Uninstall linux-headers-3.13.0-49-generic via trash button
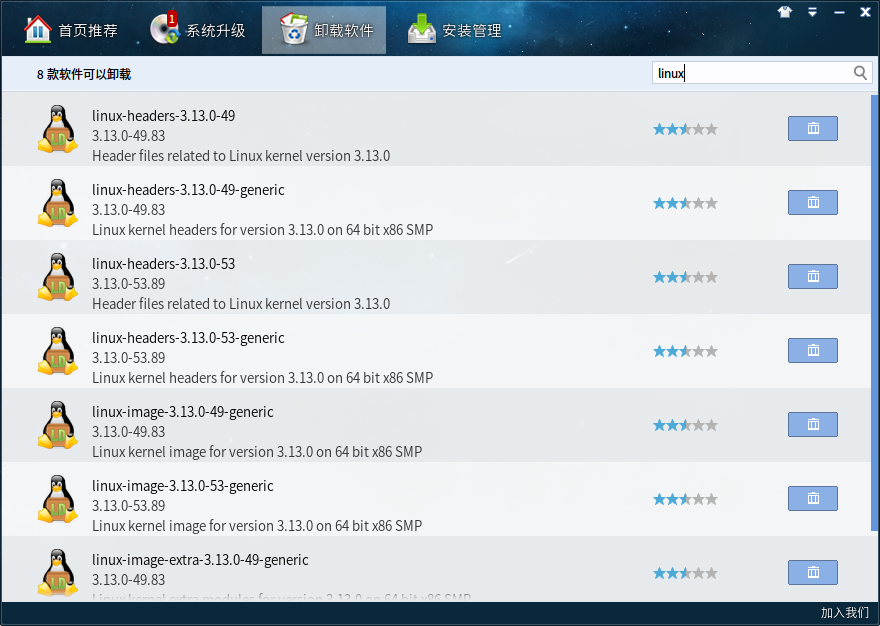 (x=813, y=203)
